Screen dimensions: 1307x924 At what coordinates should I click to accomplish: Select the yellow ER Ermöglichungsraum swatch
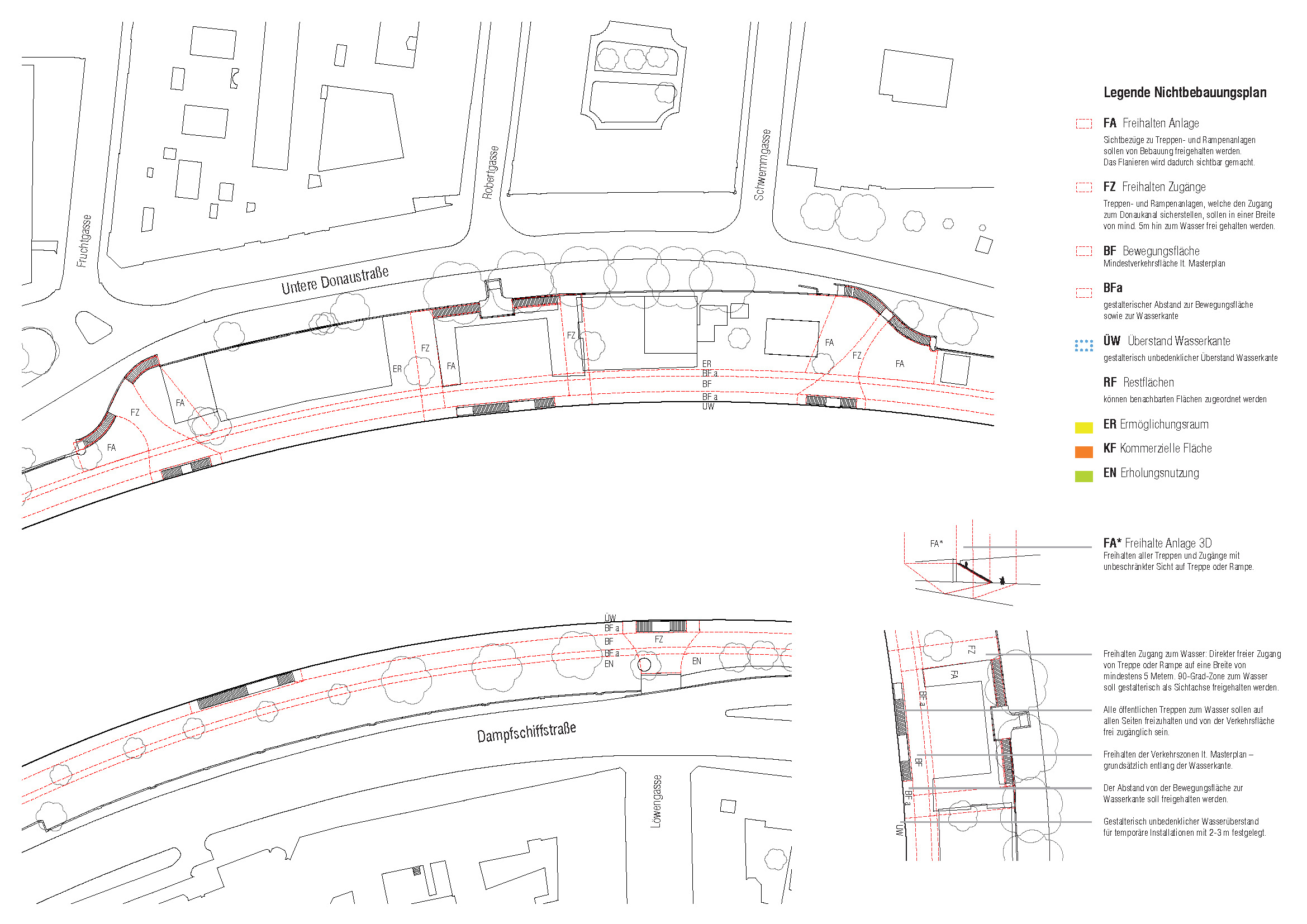tap(1083, 427)
